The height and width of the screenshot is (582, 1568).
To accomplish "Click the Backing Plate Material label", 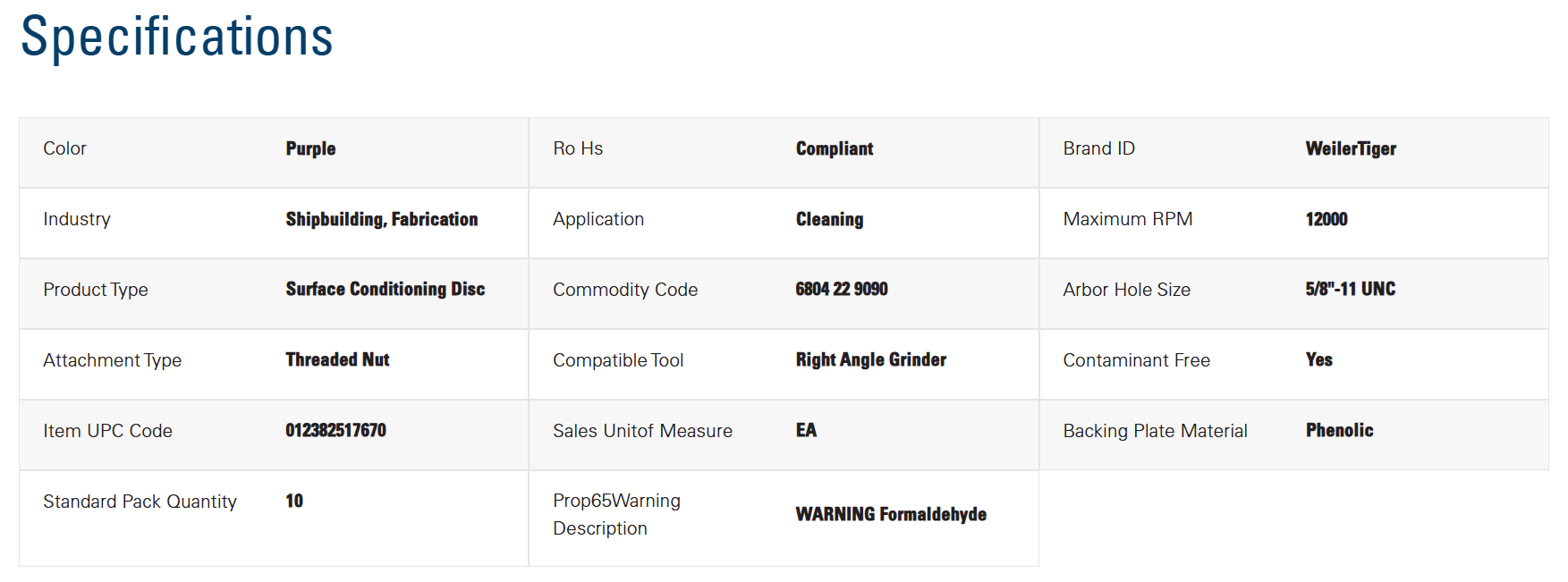I will pos(1154,431).
